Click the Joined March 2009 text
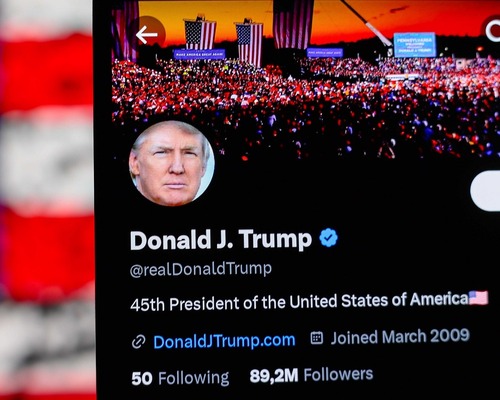Image resolution: width=500 pixels, height=400 pixels. [x=400, y=337]
